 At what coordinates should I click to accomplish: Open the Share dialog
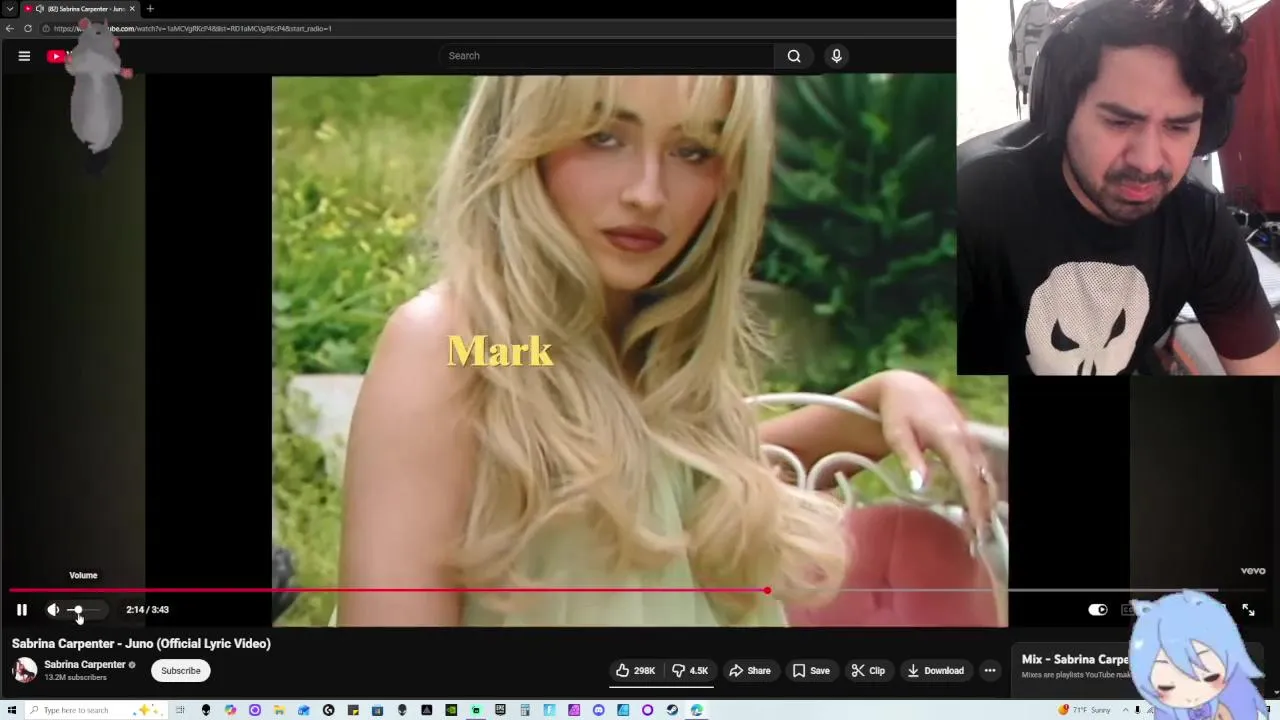point(750,670)
